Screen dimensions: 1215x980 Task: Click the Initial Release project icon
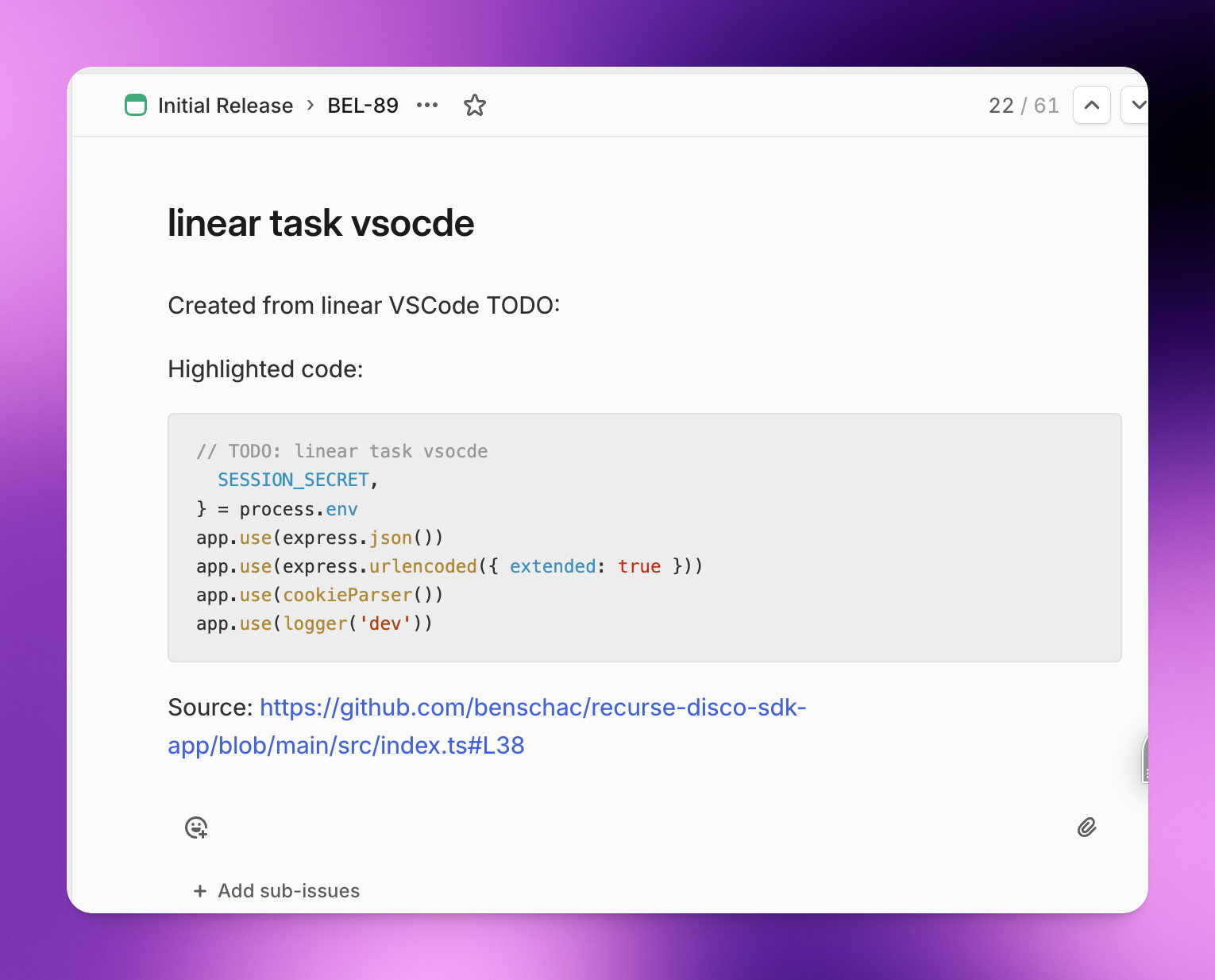click(136, 105)
